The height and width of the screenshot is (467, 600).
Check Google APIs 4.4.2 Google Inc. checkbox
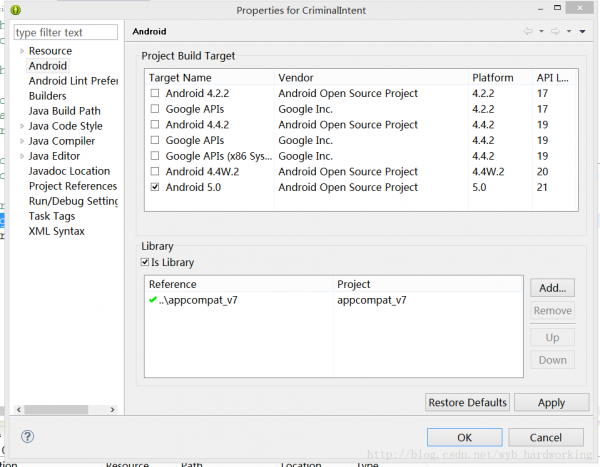[155, 140]
